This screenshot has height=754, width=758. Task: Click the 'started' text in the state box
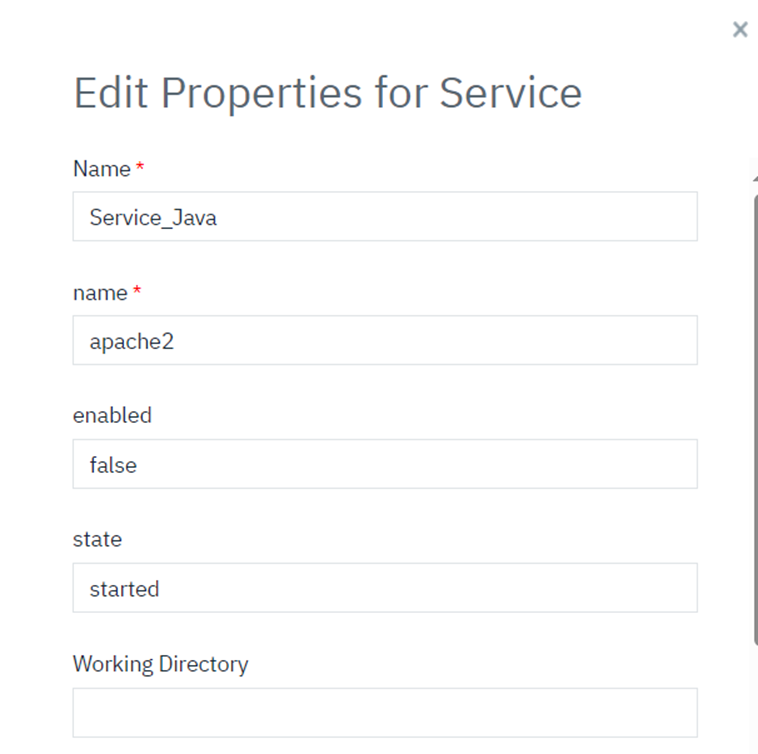click(x=124, y=590)
